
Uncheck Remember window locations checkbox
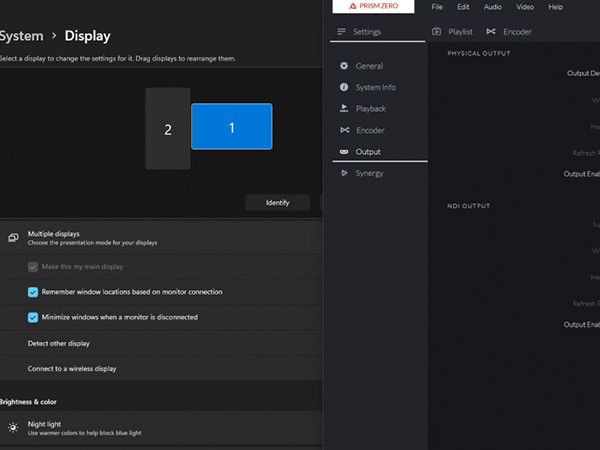tap(33, 292)
